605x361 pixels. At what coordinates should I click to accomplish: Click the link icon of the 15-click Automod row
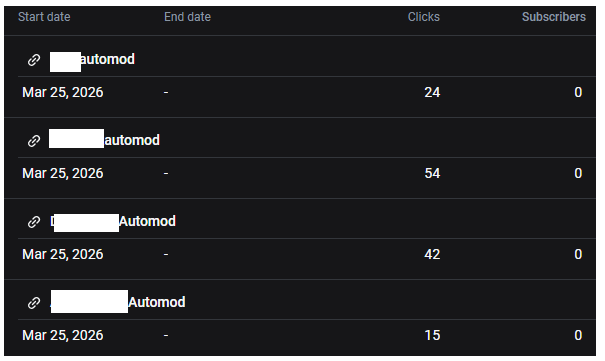[34, 303]
